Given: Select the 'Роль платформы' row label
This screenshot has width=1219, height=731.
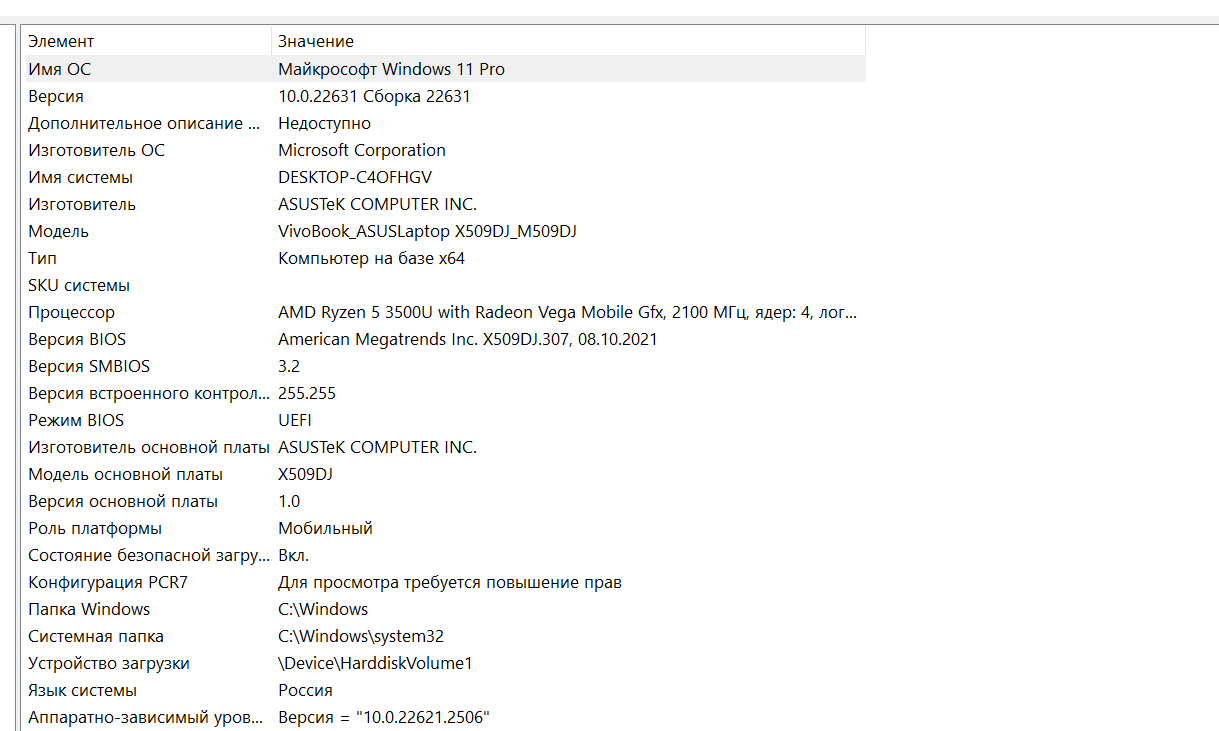Looking at the screenshot, I should (x=95, y=528).
